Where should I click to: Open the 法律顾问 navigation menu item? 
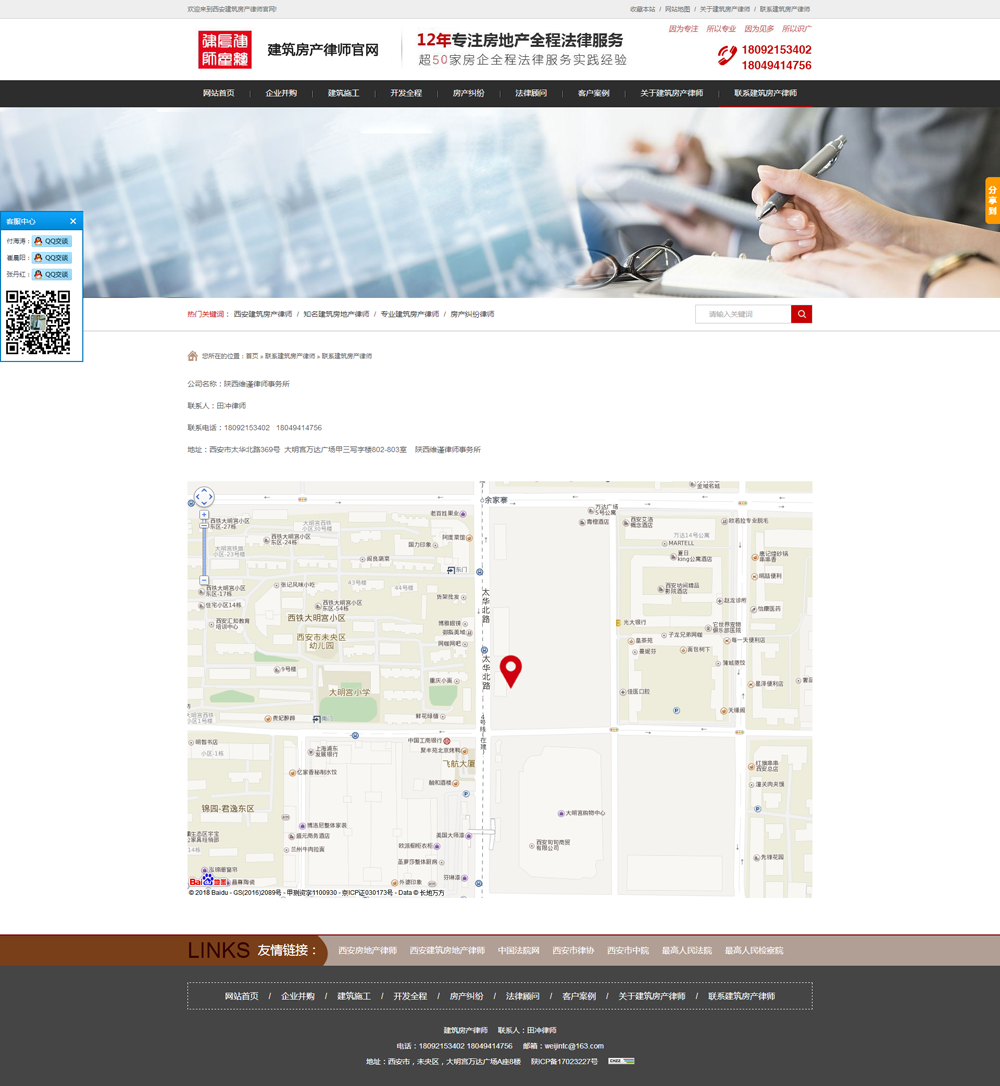click(531, 93)
